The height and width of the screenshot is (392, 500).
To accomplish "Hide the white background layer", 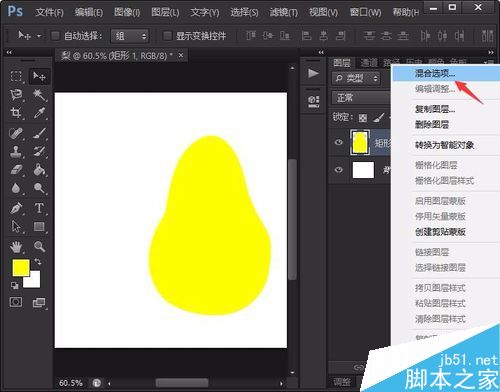I will pyautogui.click(x=339, y=170).
